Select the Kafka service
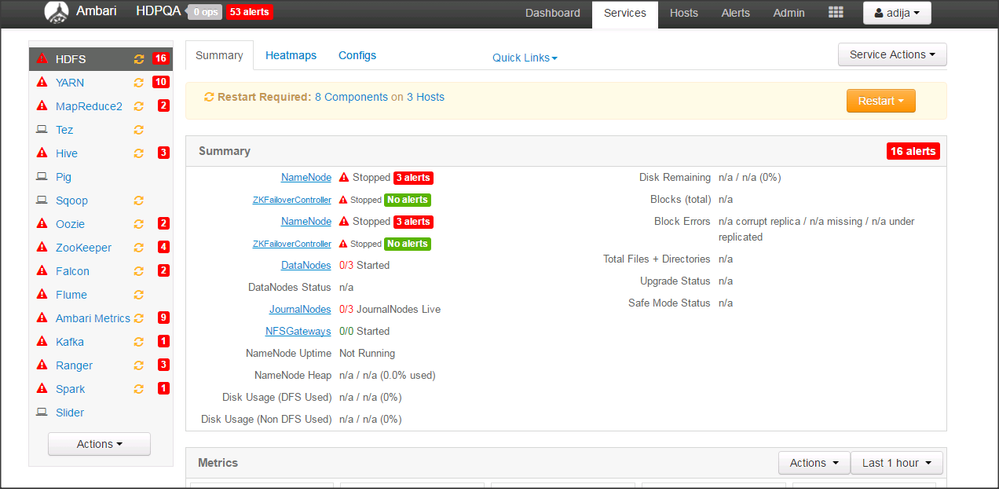The width and height of the screenshot is (999, 489). point(69,342)
